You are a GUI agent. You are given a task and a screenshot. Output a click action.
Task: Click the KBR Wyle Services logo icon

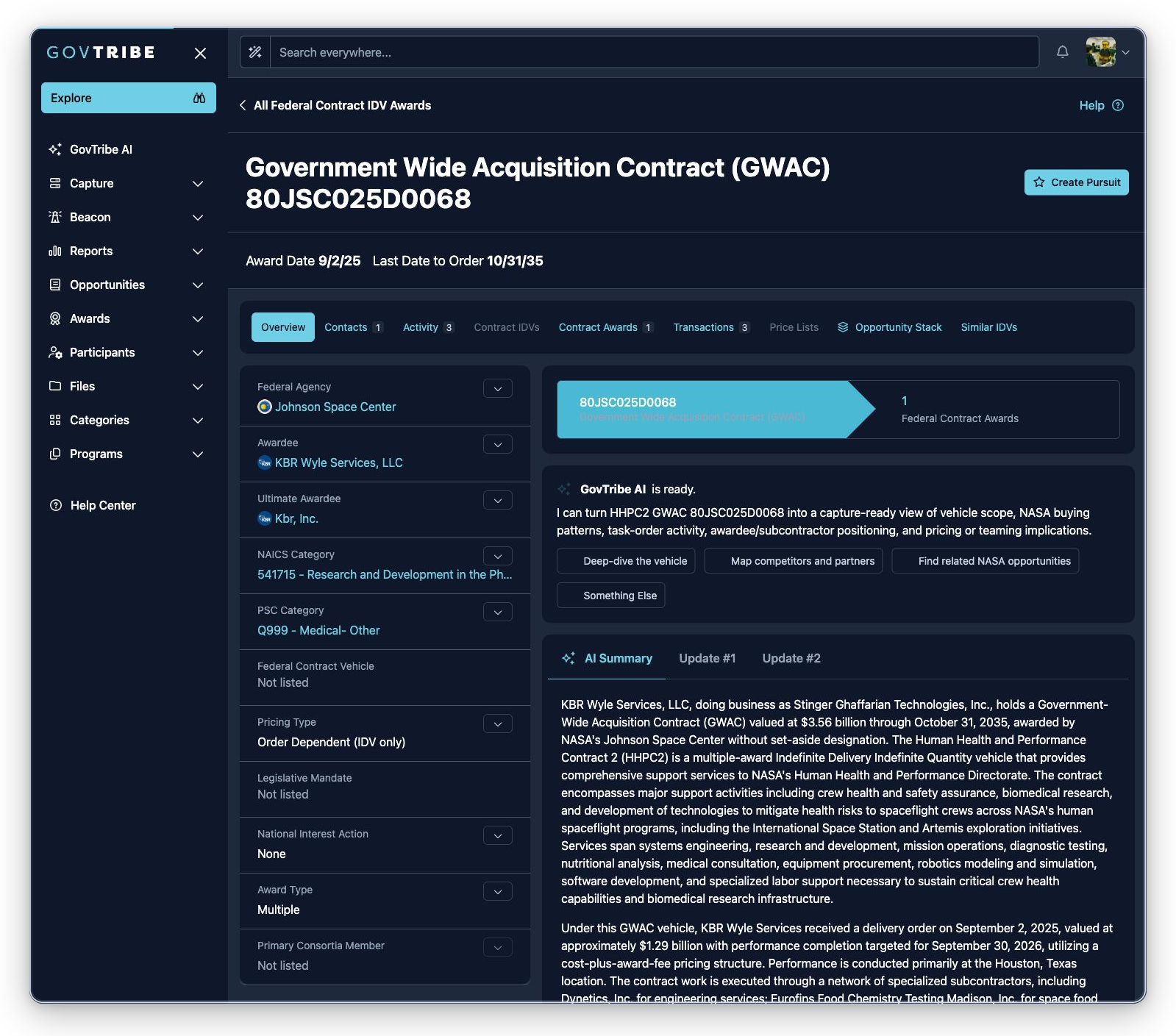click(x=265, y=462)
